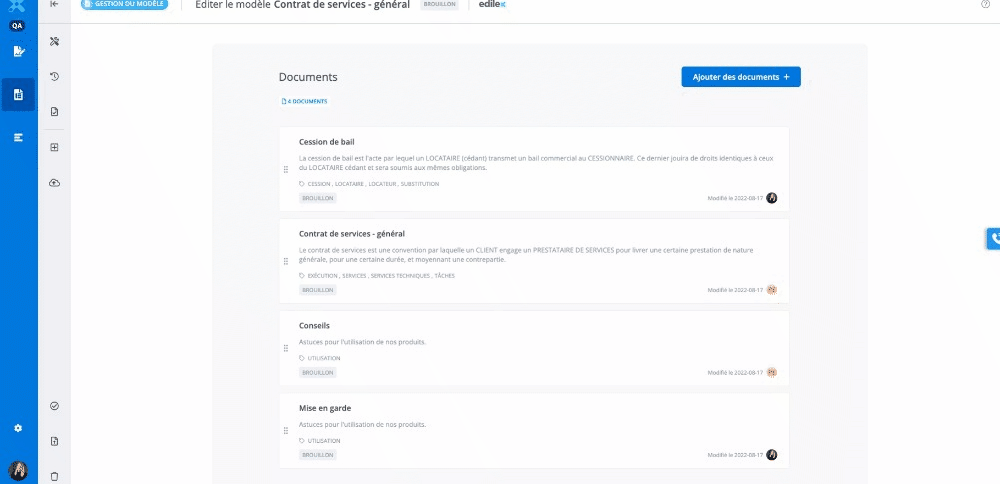
Task: Open the text lines section in blue sidebar
Action: pos(18,137)
